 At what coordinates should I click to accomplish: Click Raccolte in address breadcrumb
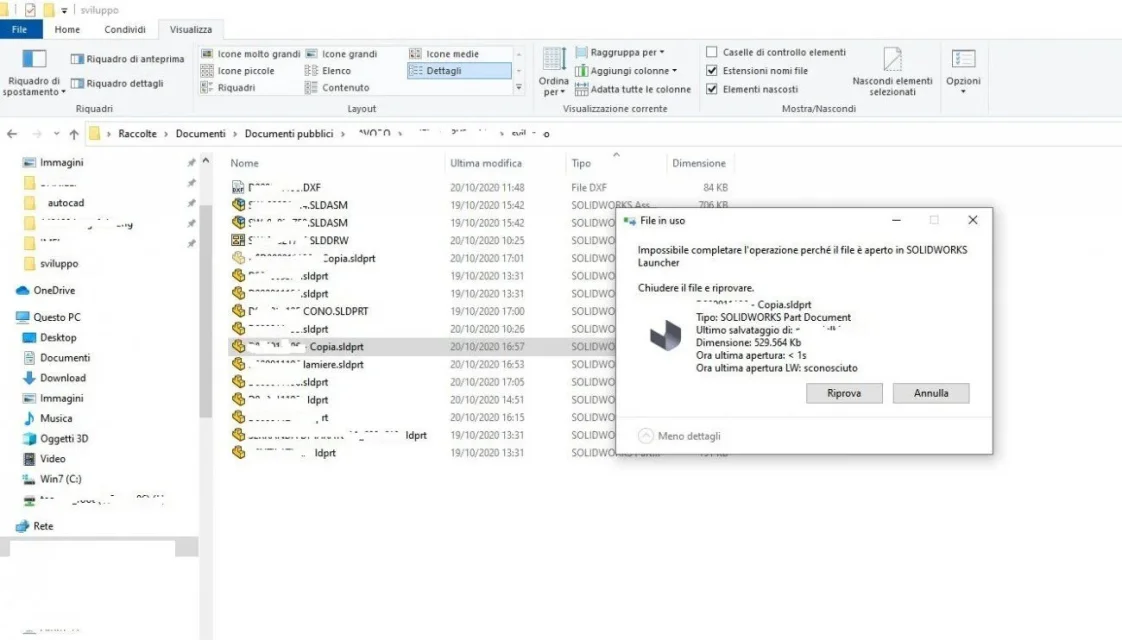[x=137, y=134]
